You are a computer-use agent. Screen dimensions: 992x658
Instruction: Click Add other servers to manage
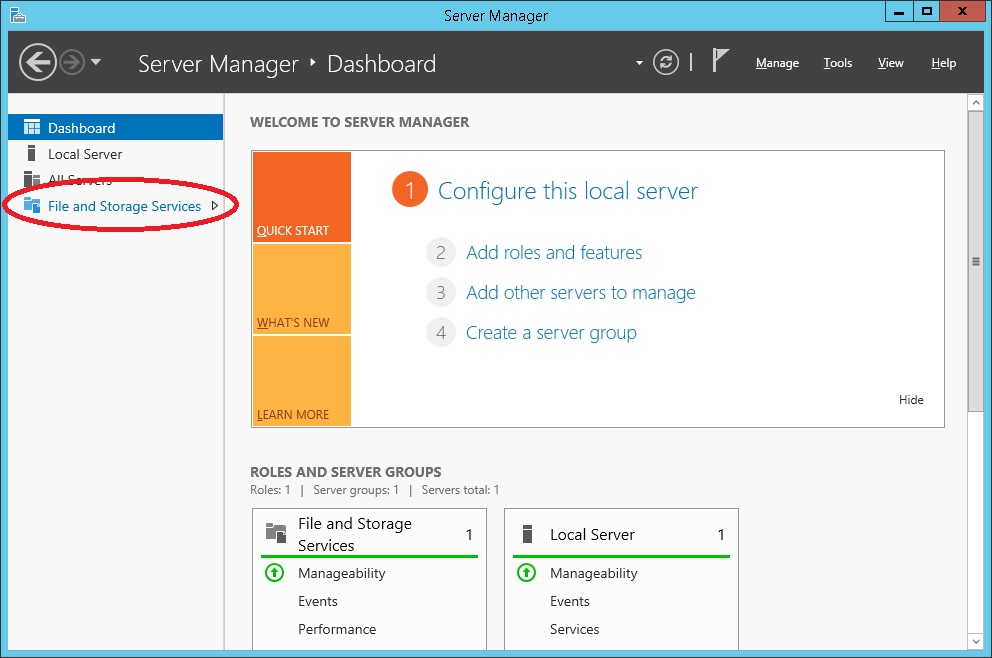point(580,293)
